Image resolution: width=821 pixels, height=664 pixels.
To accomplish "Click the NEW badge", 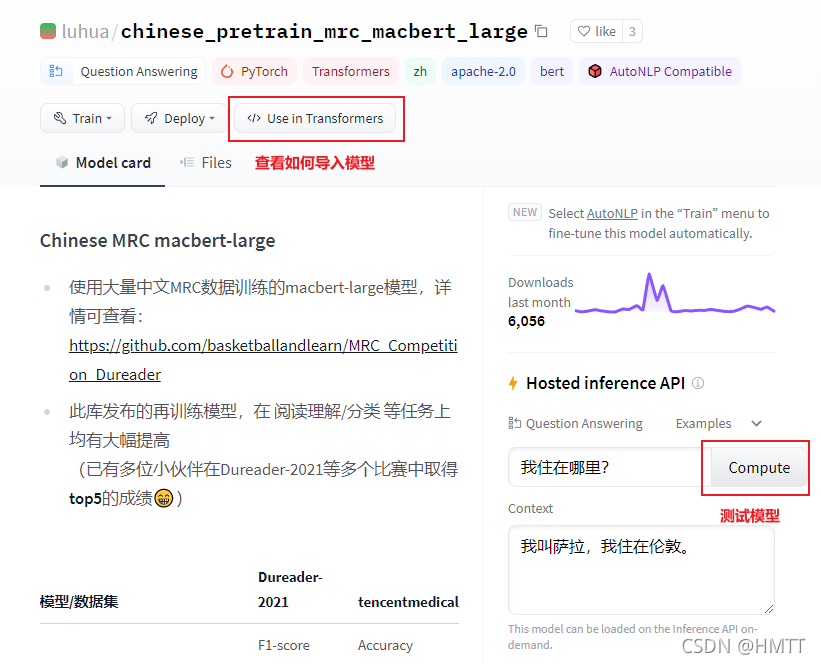I will coord(525,212).
